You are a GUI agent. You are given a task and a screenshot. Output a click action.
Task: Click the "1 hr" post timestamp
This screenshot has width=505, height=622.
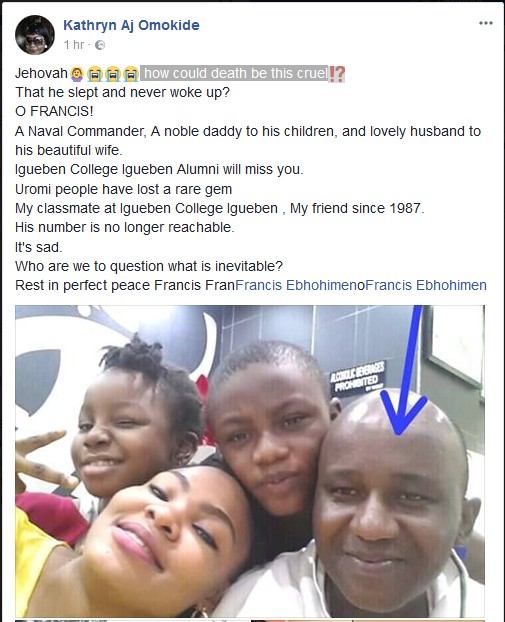coord(74,45)
